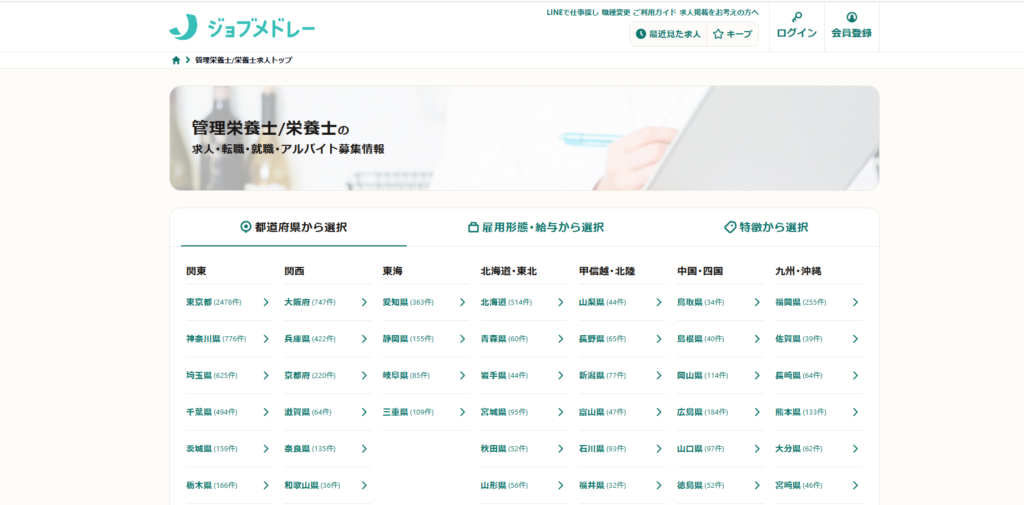Go to home via breadcrumb house icon
Viewport: 1024px width, 505px height.
tap(176, 60)
